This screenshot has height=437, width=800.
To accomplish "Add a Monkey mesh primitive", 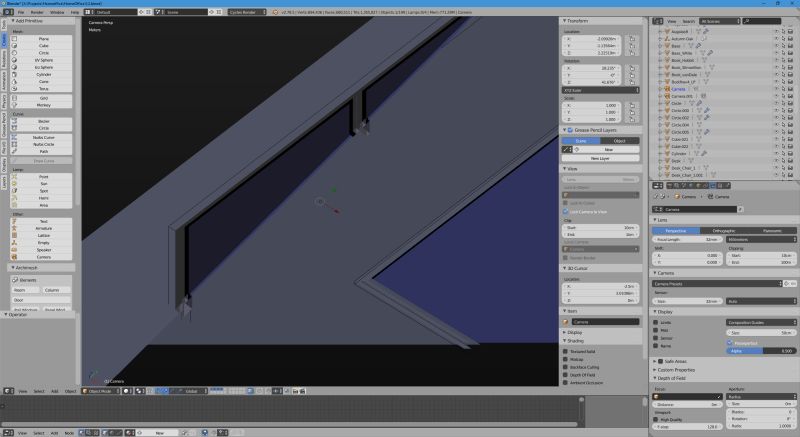I will 41,105.
